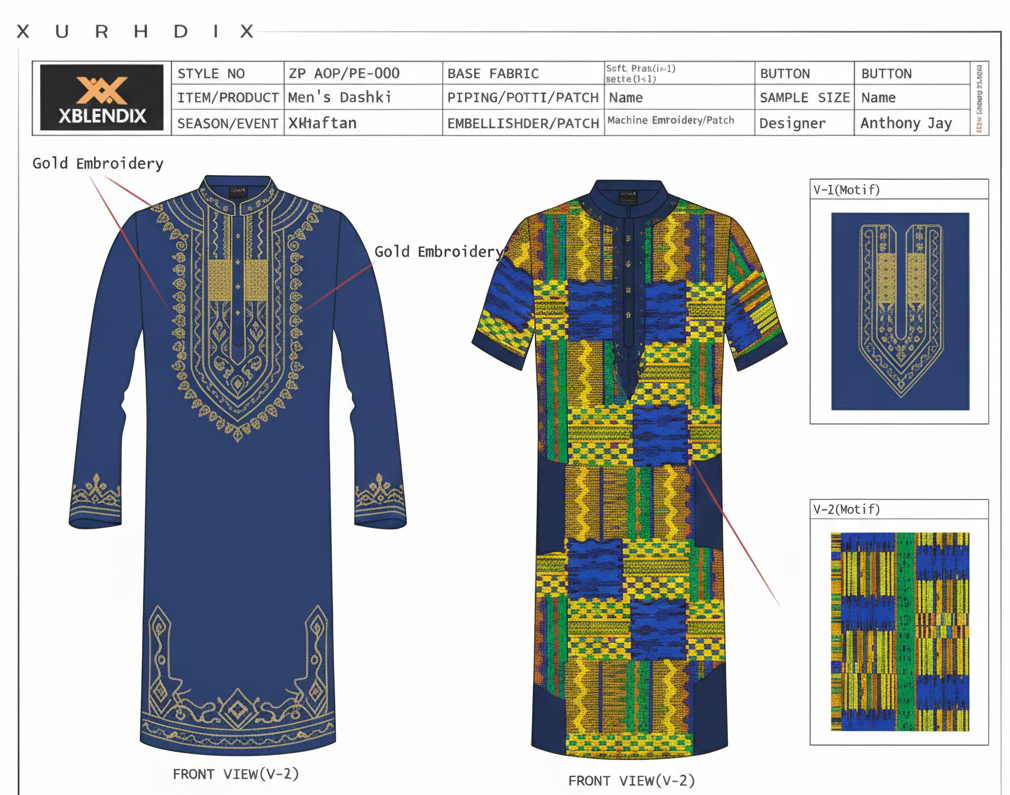The height and width of the screenshot is (795, 1010).
Task: Click the 'STYLE NO' header label
Action: 211,73
